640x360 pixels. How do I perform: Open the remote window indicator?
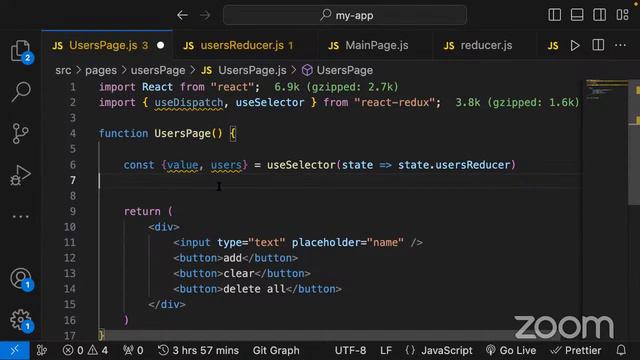[x=15, y=350]
